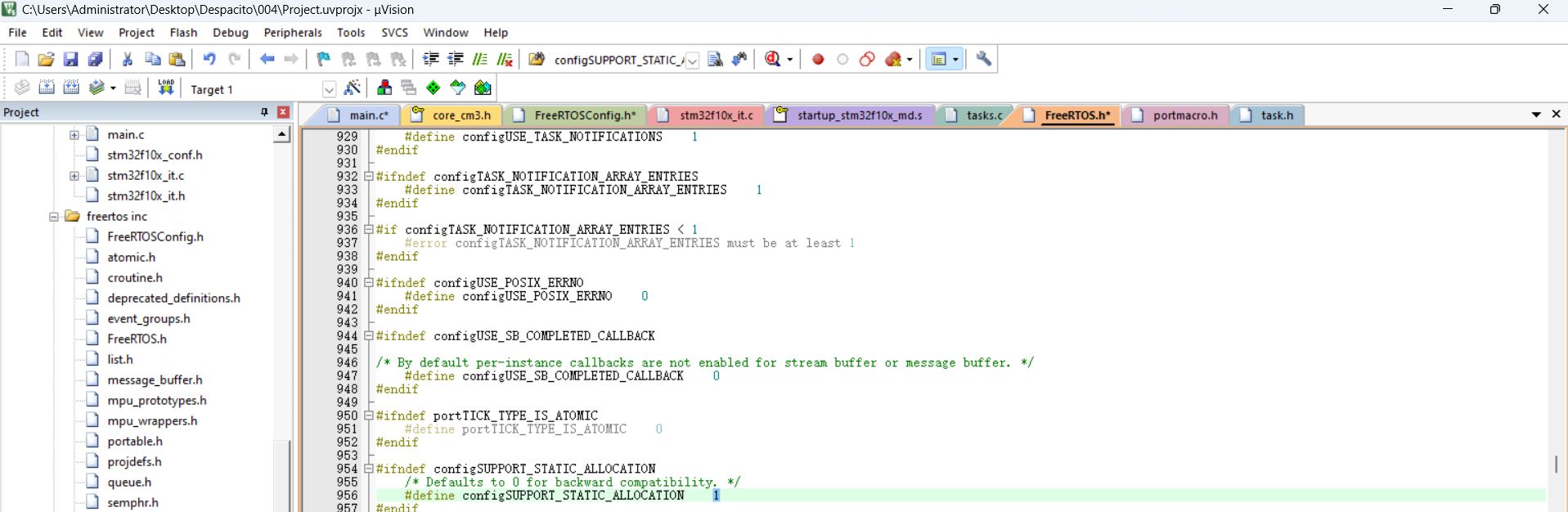Open the find text combo box dropdown
The width and height of the screenshot is (1568, 512).
click(x=692, y=61)
